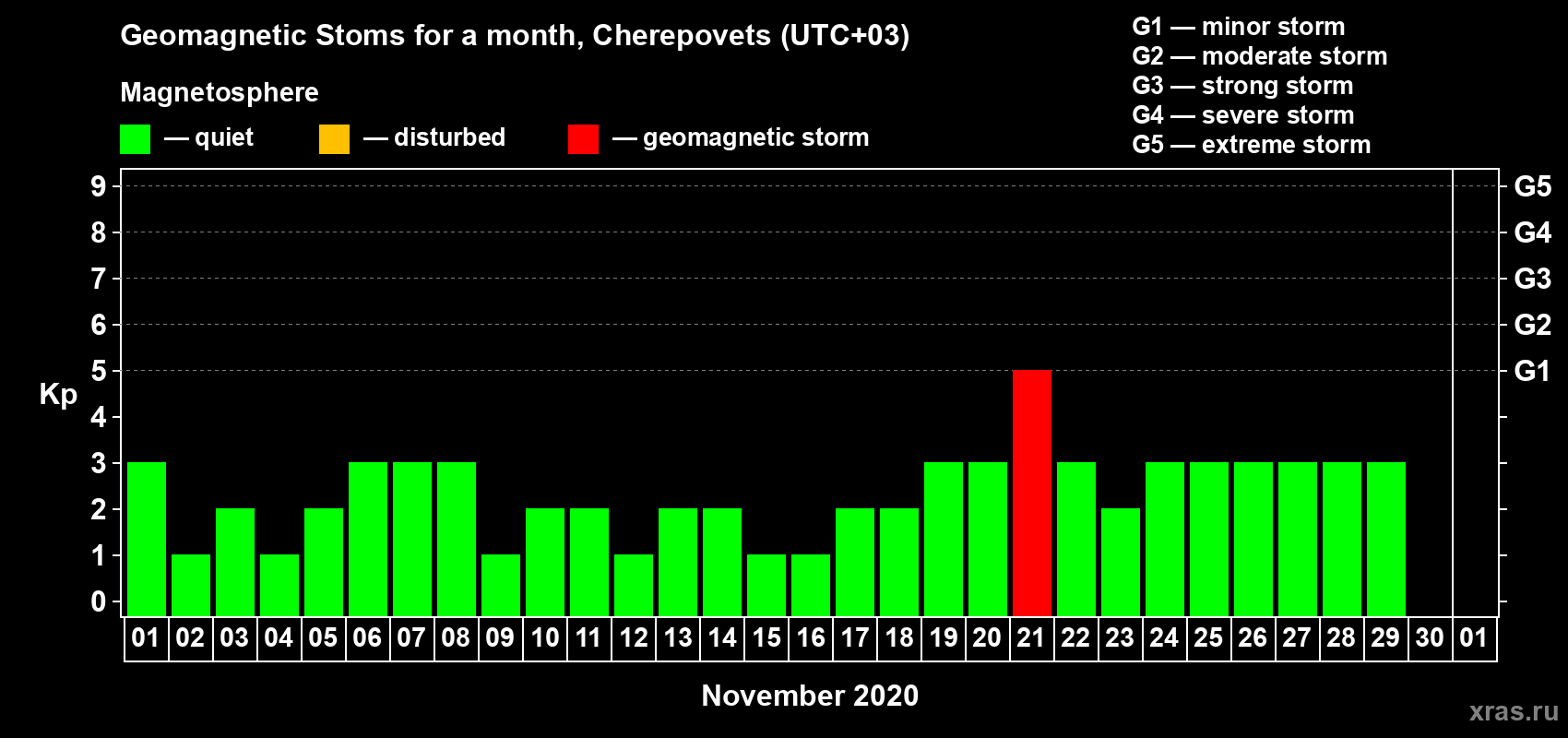This screenshot has width=1568, height=738.
Task: Click the red geomagnetic storm legend swatch
Action: coord(583,139)
